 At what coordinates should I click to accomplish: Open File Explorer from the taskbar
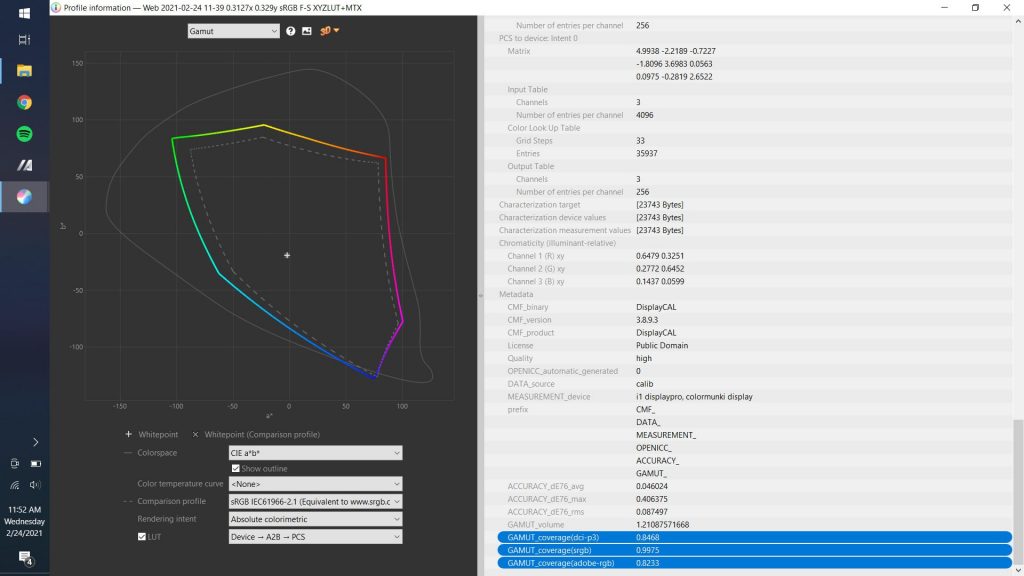(x=24, y=71)
